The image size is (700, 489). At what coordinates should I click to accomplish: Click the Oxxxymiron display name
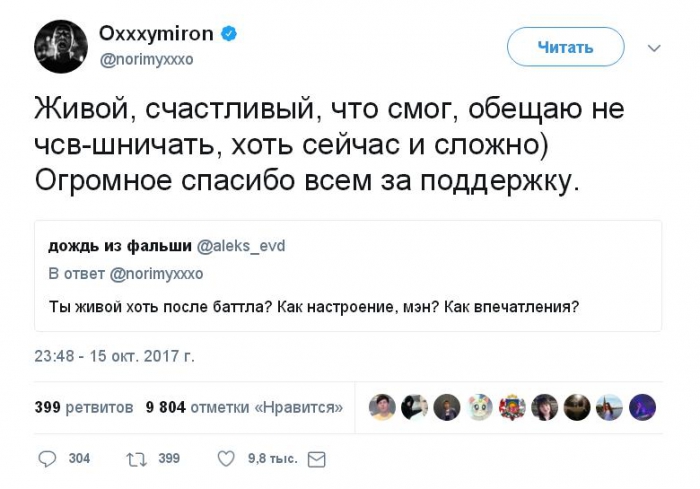[x=155, y=34]
